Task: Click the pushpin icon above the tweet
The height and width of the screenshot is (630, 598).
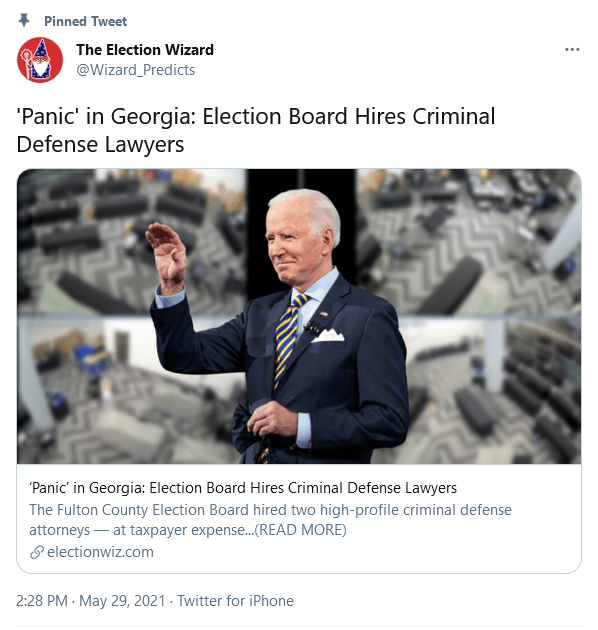Action: [24, 20]
